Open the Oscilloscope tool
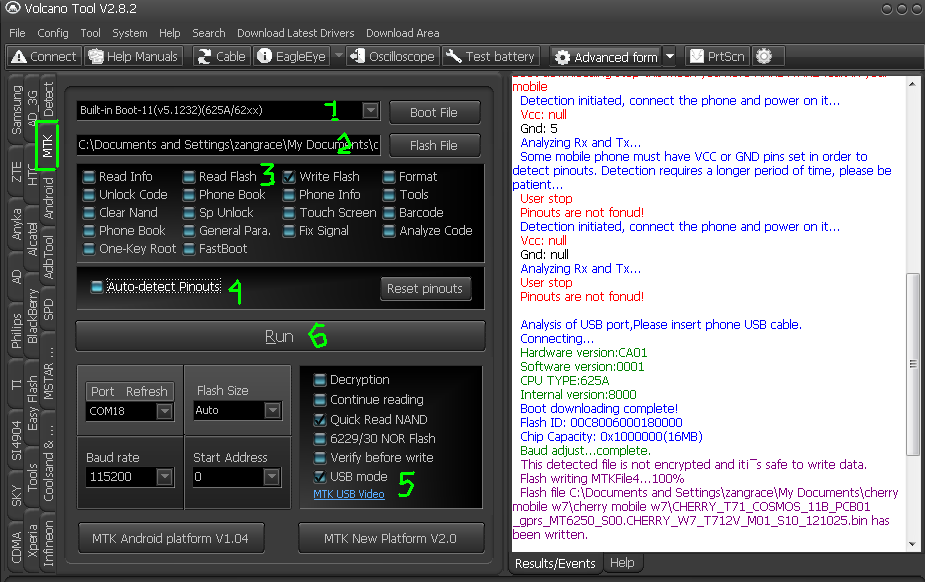This screenshot has width=925, height=582. click(392, 57)
